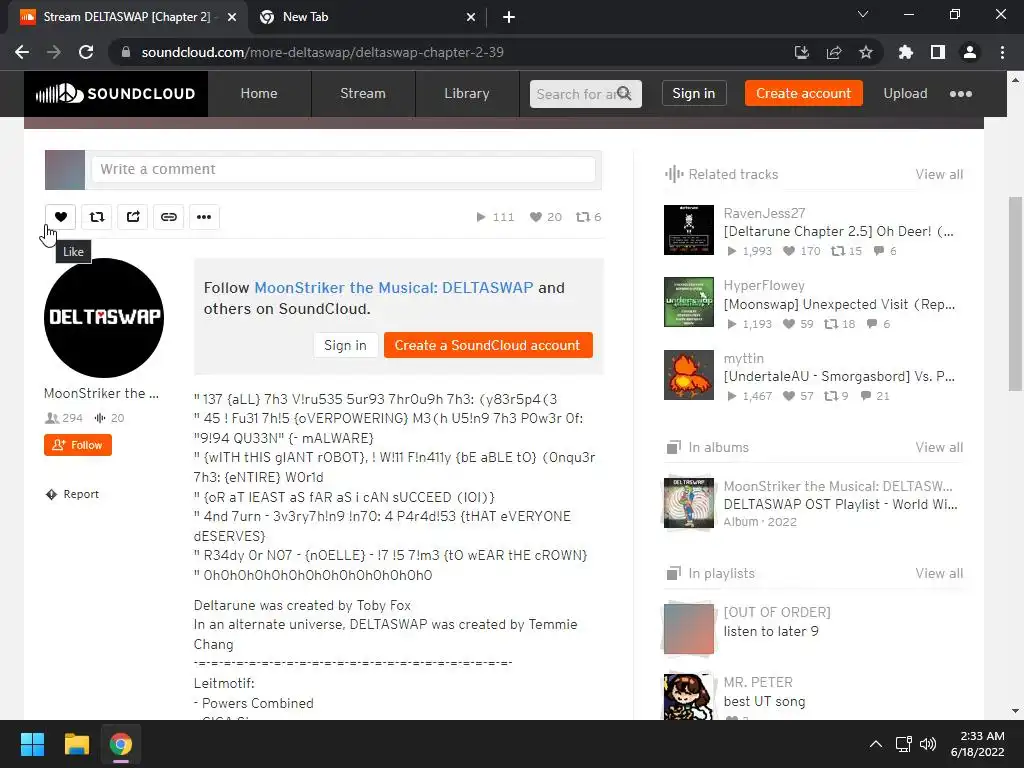1024x768 pixels.
Task: Reload the page
Action: pyautogui.click(x=86, y=52)
